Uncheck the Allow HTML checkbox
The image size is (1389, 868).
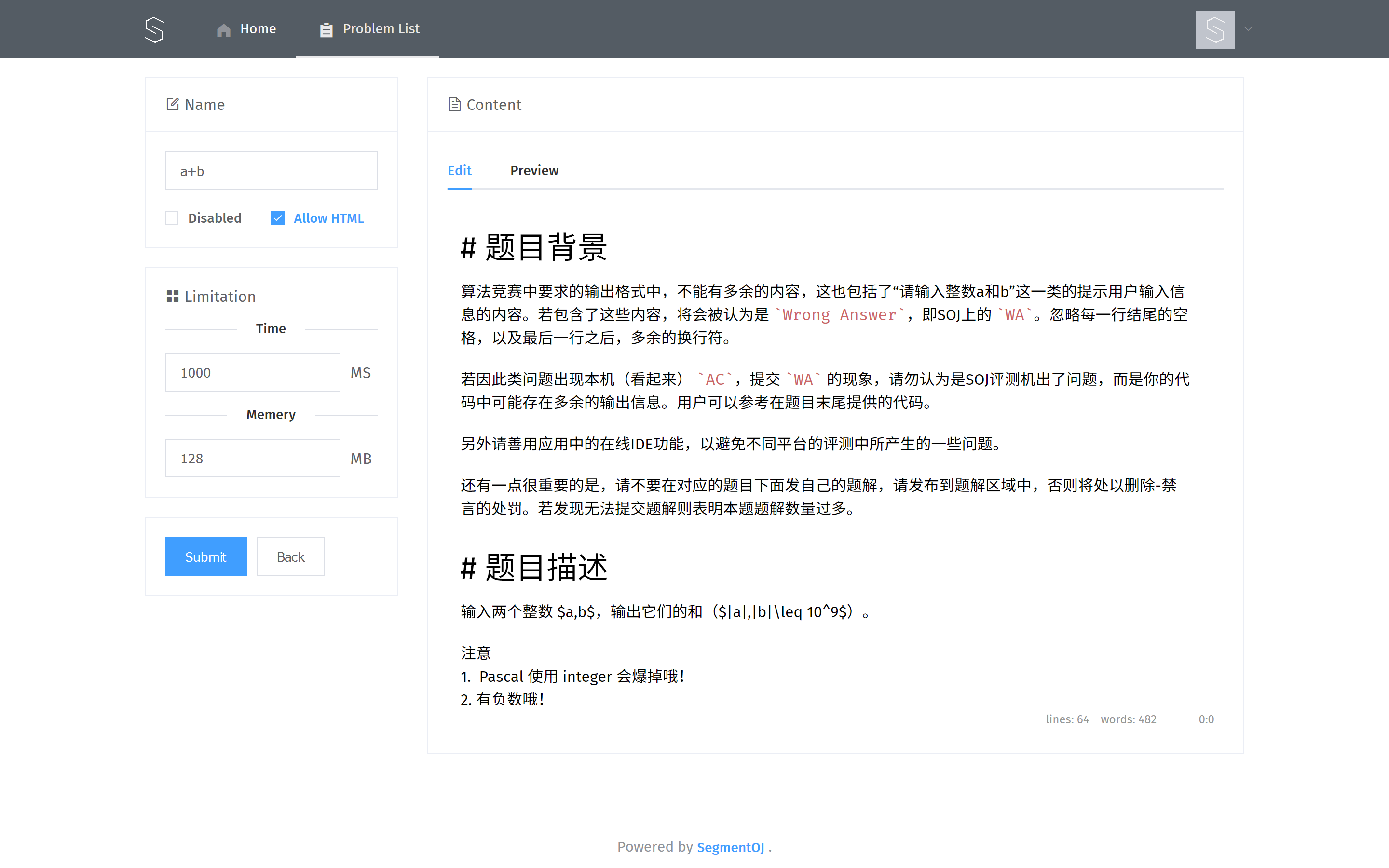[x=278, y=218]
